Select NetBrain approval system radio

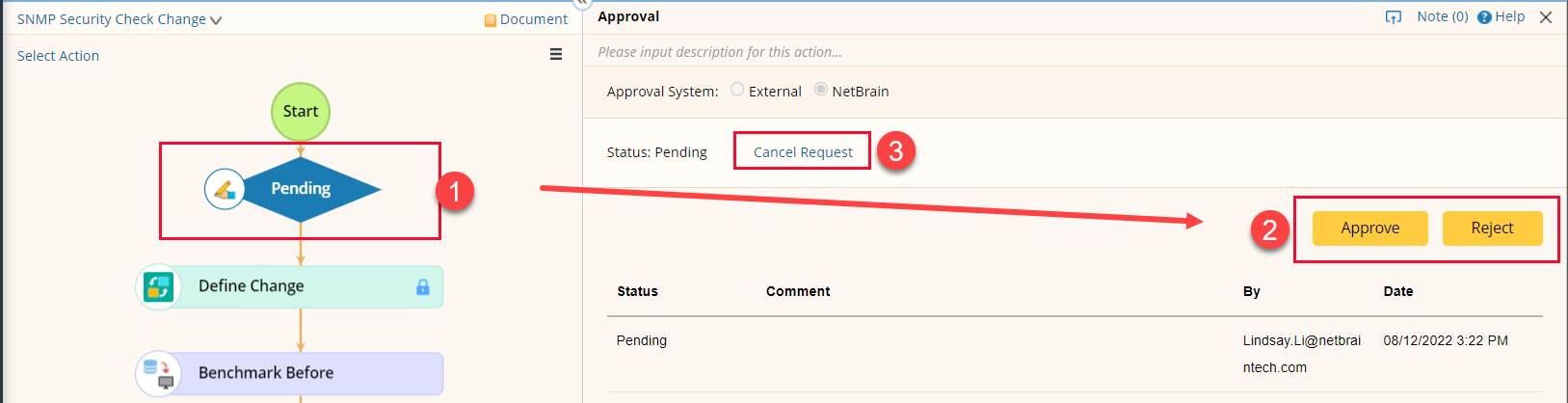pyautogui.click(x=820, y=90)
